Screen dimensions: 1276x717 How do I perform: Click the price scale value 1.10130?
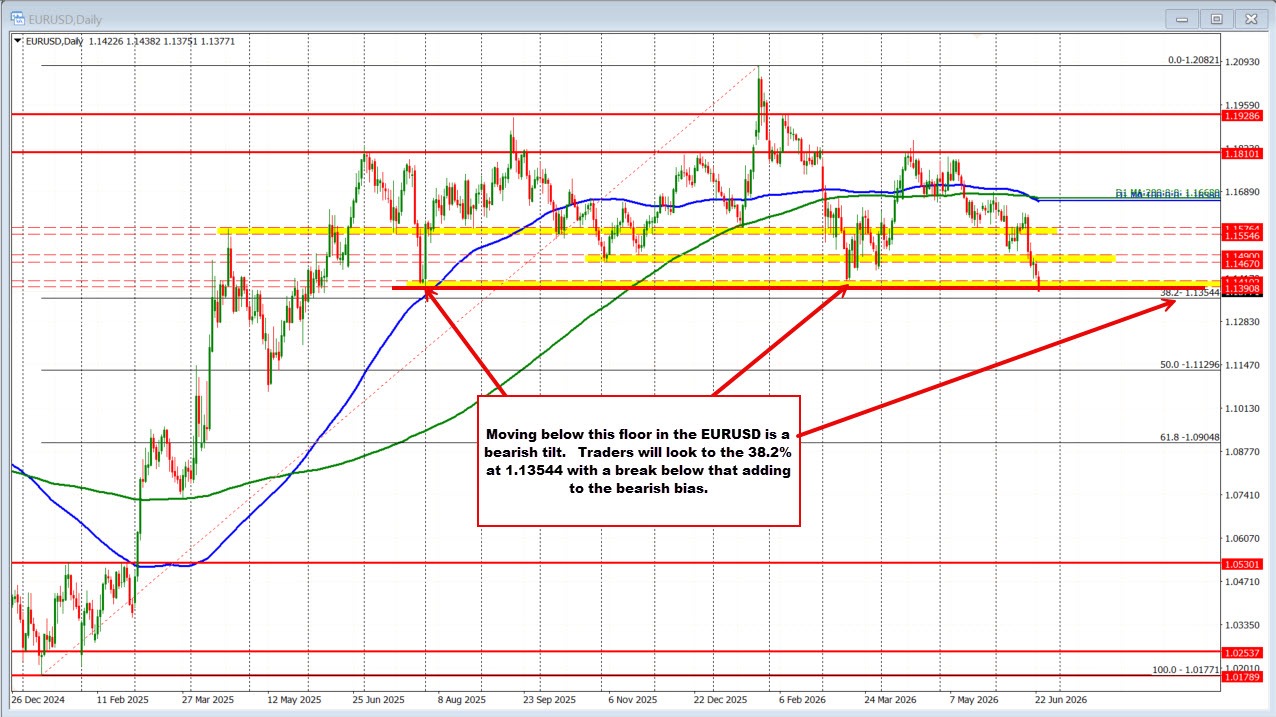[1245, 409]
